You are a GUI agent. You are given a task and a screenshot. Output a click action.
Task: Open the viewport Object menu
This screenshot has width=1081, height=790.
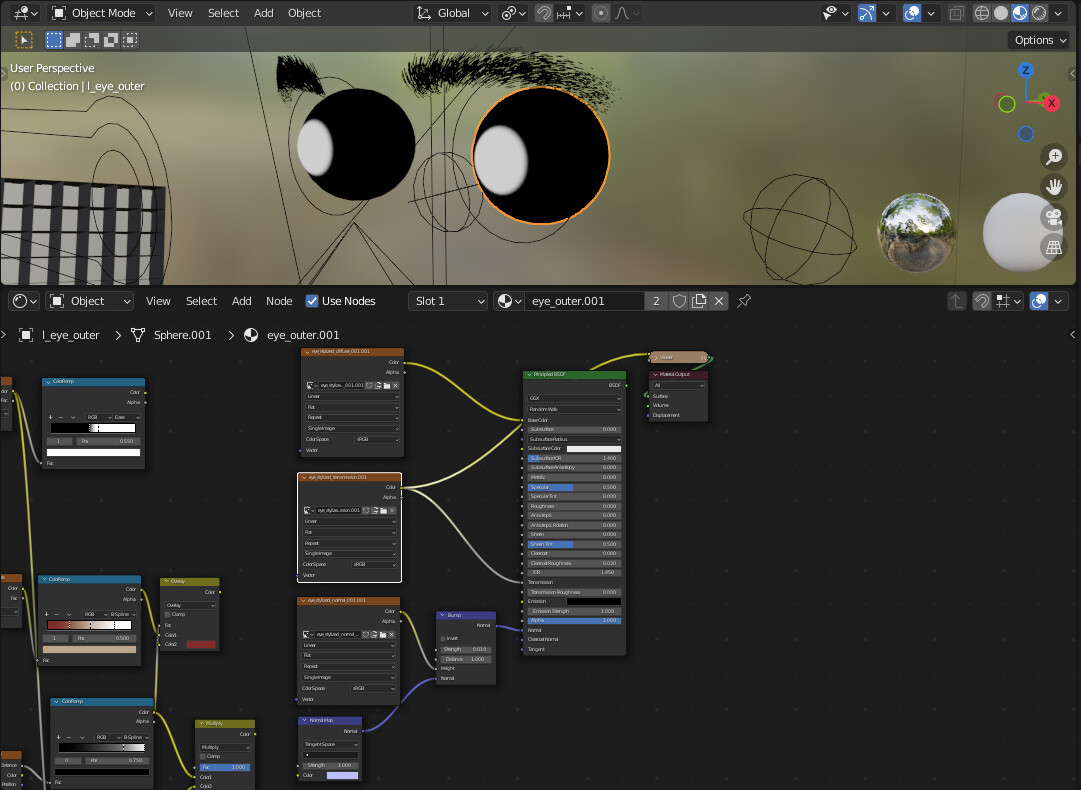pos(304,13)
